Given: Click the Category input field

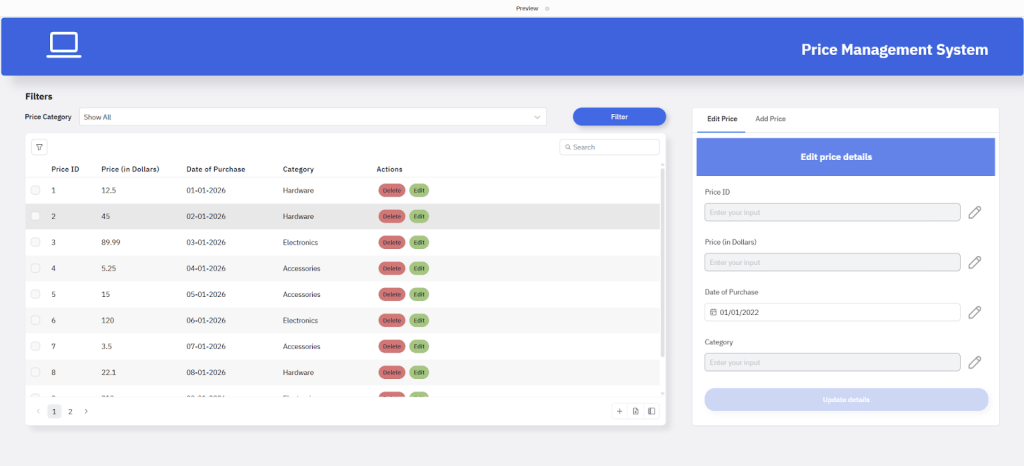Looking at the screenshot, I should [x=832, y=362].
